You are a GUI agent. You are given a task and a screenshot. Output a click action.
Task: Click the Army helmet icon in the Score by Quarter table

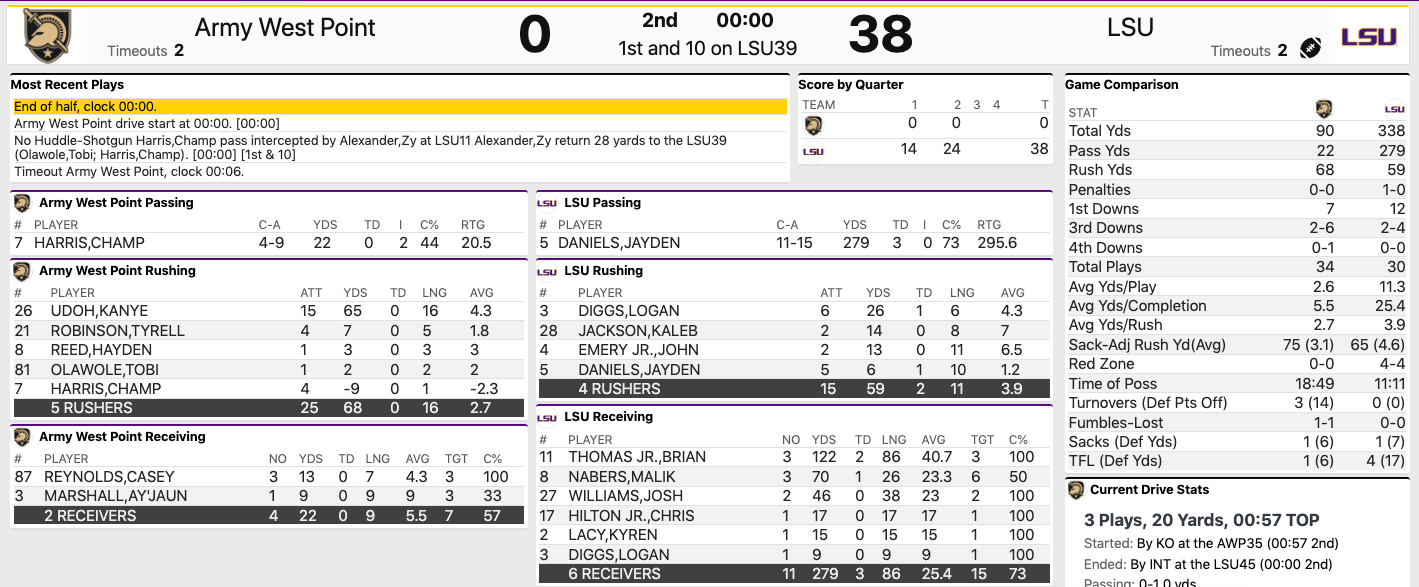point(813,125)
